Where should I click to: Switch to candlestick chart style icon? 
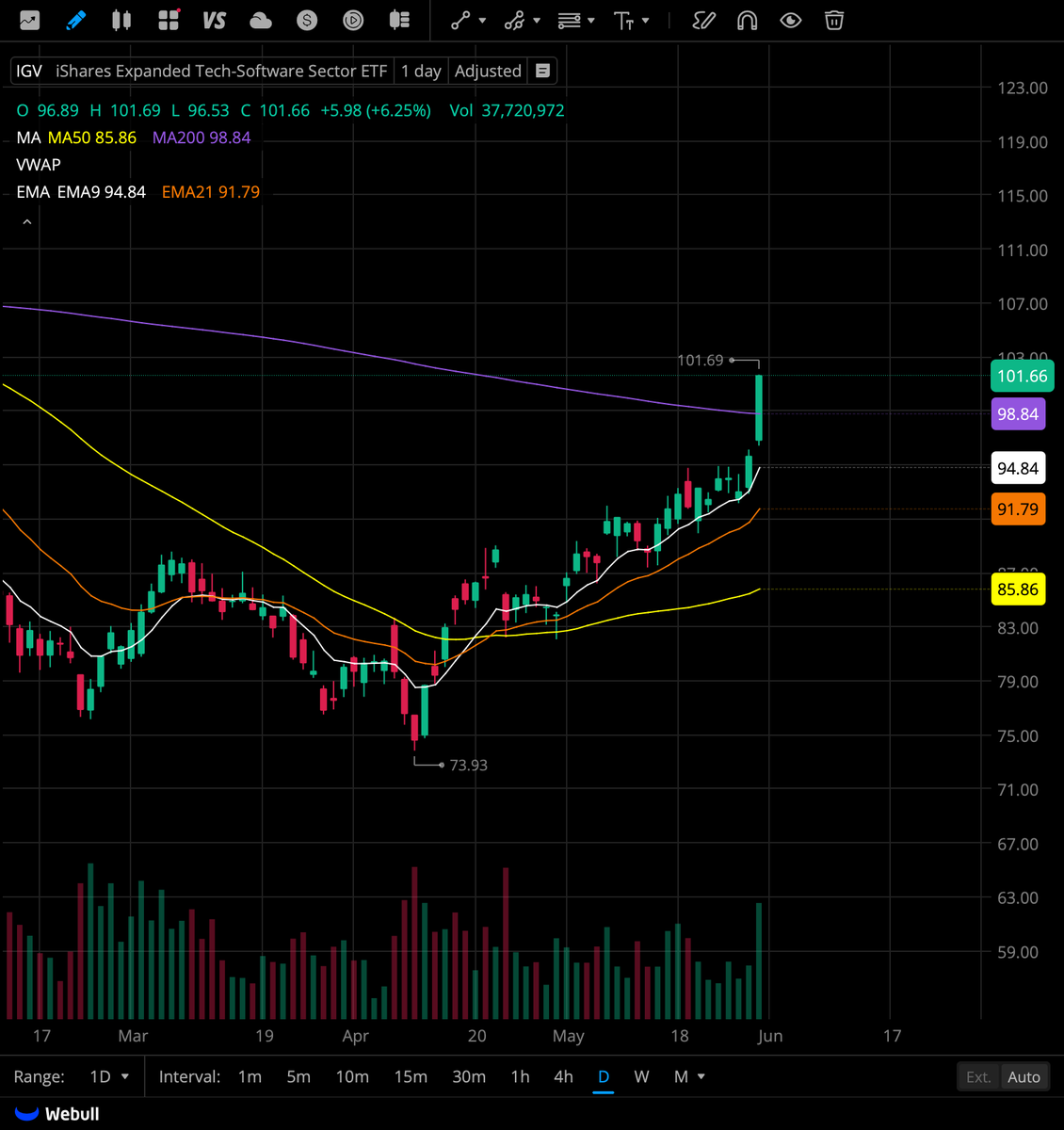tap(121, 20)
